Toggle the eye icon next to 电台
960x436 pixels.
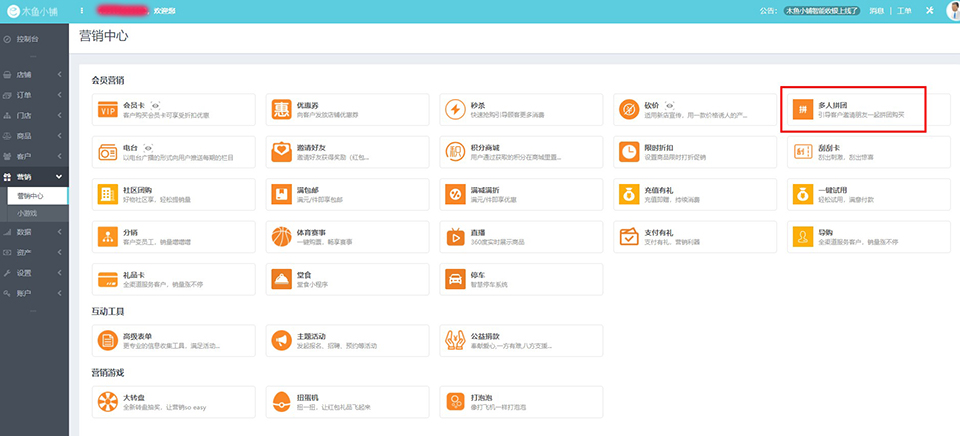147,146
